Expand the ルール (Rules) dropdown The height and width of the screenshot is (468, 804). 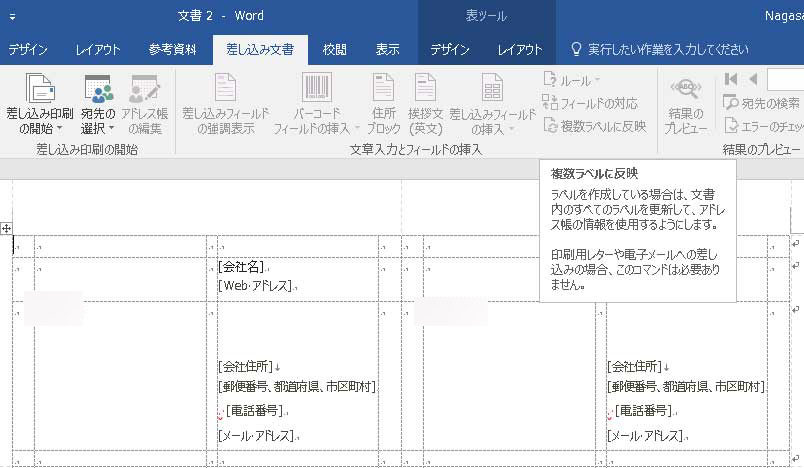pyautogui.click(x=572, y=80)
